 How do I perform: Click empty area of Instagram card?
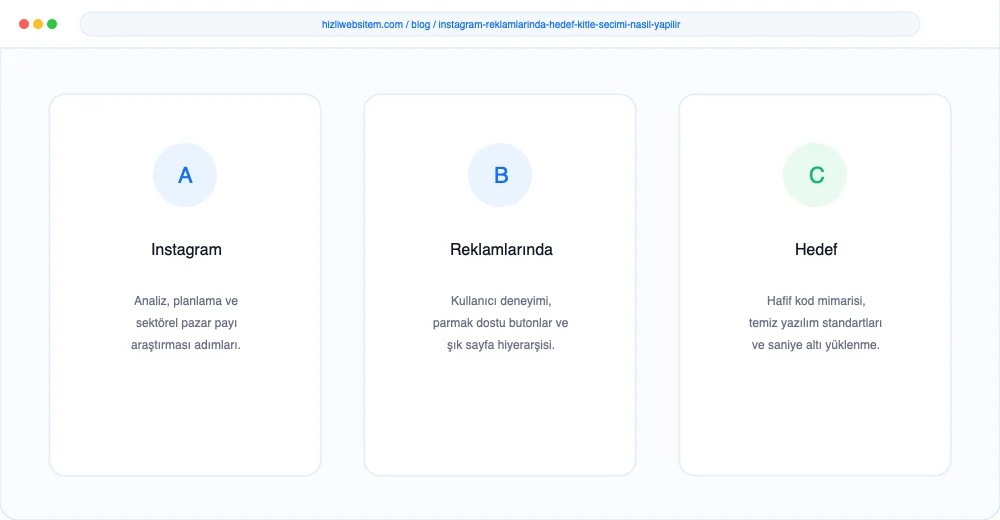(185, 415)
